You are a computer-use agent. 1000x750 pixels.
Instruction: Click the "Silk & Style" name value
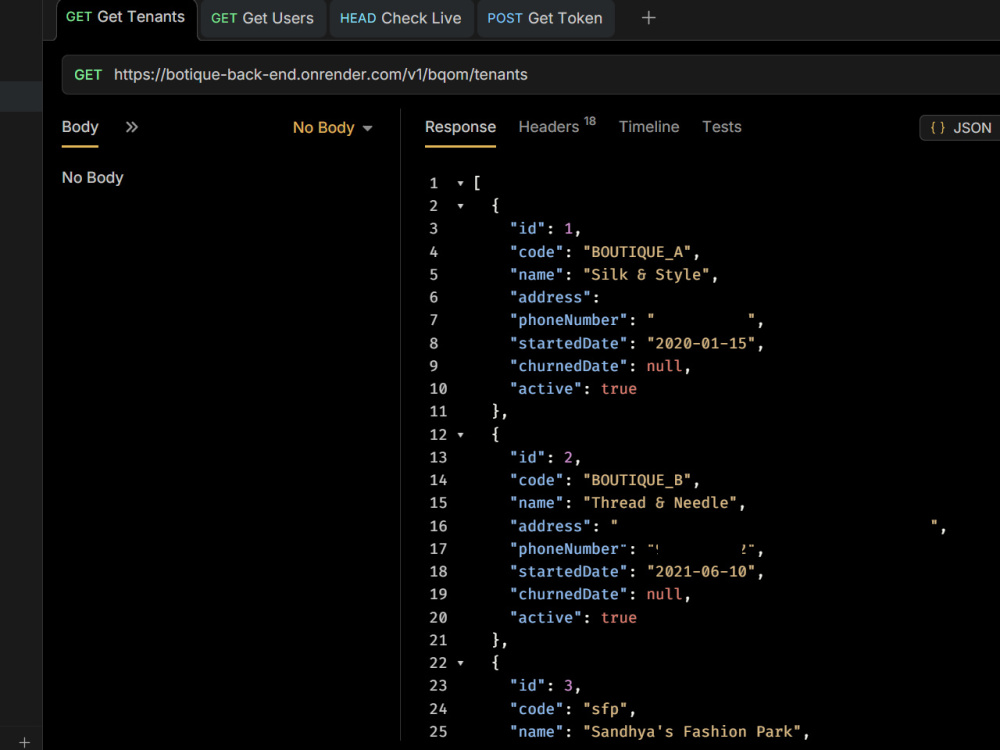[x=646, y=275]
